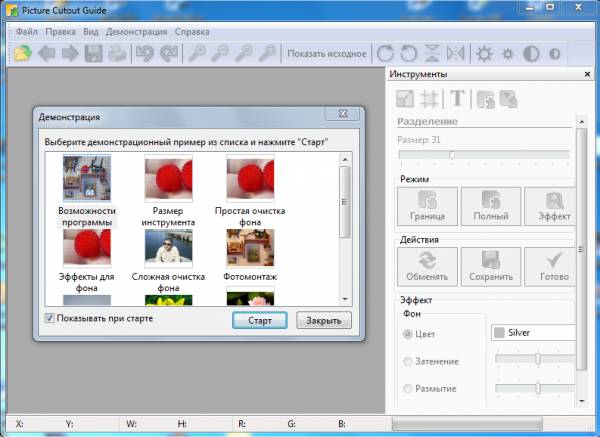Click the tools panel scroll down arrow

pyautogui.click(x=582, y=401)
